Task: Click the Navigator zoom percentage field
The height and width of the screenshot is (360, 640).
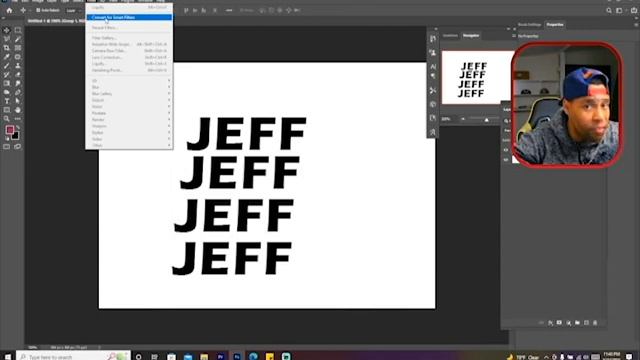Action: tap(446, 119)
